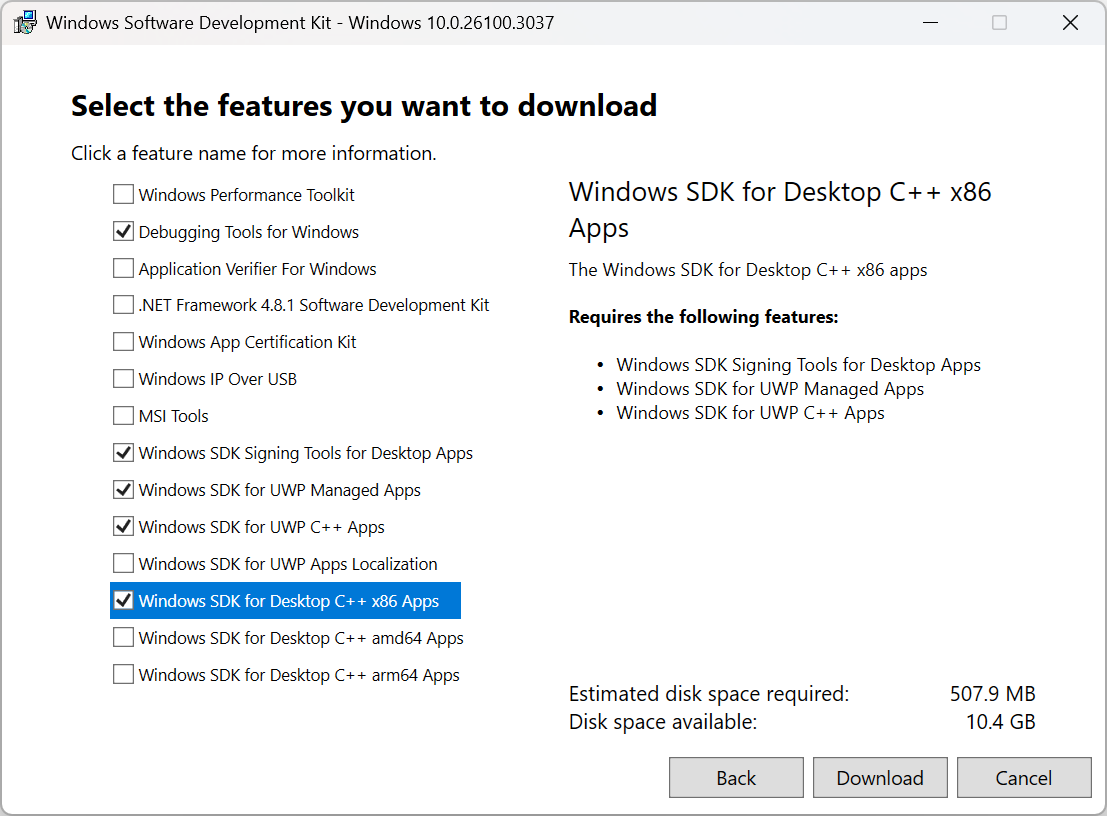Enable Desktop C++ arm64 Apps checkbox
Image resolution: width=1107 pixels, height=816 pixels.
[x=124, y=674]
